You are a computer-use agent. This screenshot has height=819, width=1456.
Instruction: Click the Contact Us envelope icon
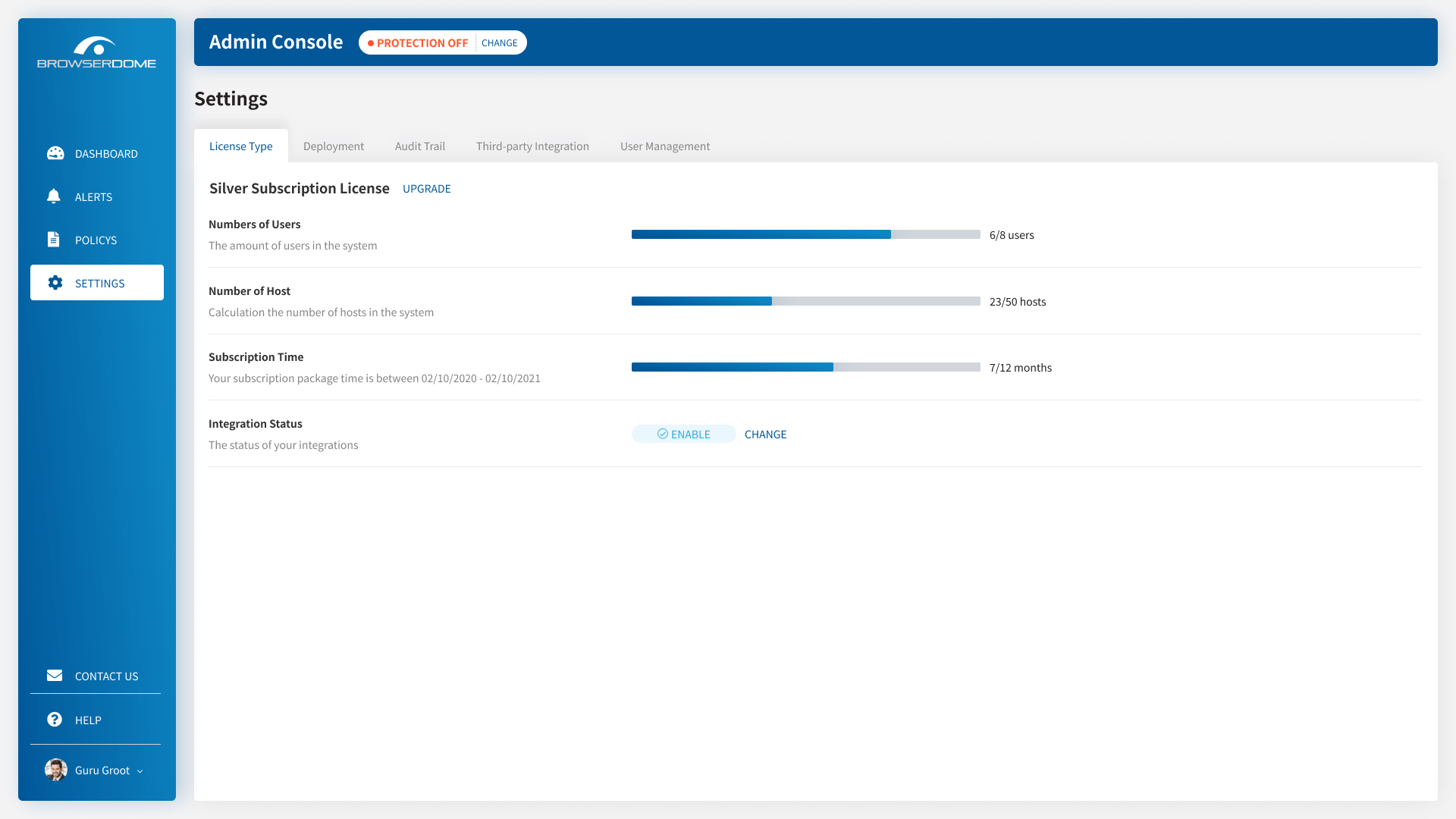coord(55,676)
